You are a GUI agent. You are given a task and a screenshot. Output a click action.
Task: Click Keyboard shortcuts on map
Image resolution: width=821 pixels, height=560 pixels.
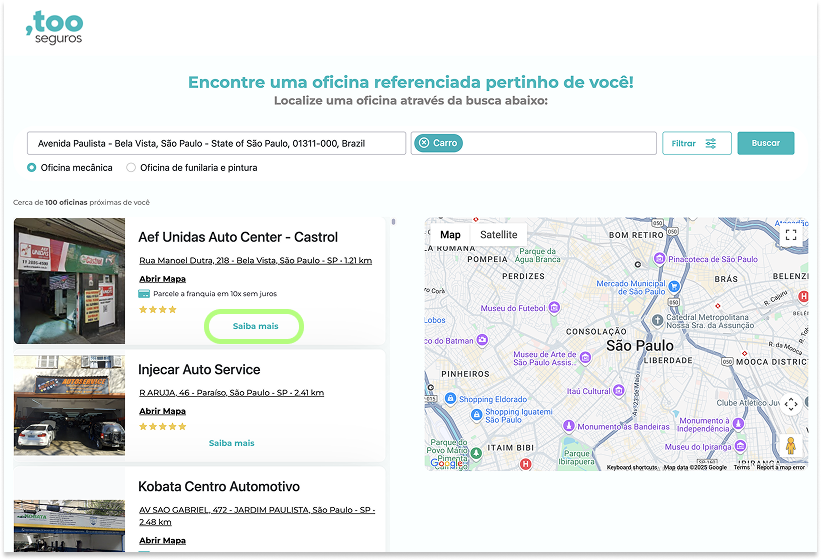(x=632, y=467)
